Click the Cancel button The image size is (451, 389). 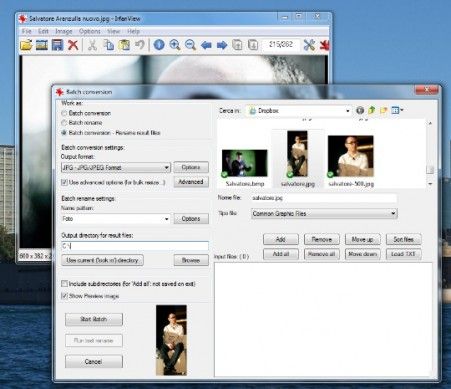click(x=94, y=362)
